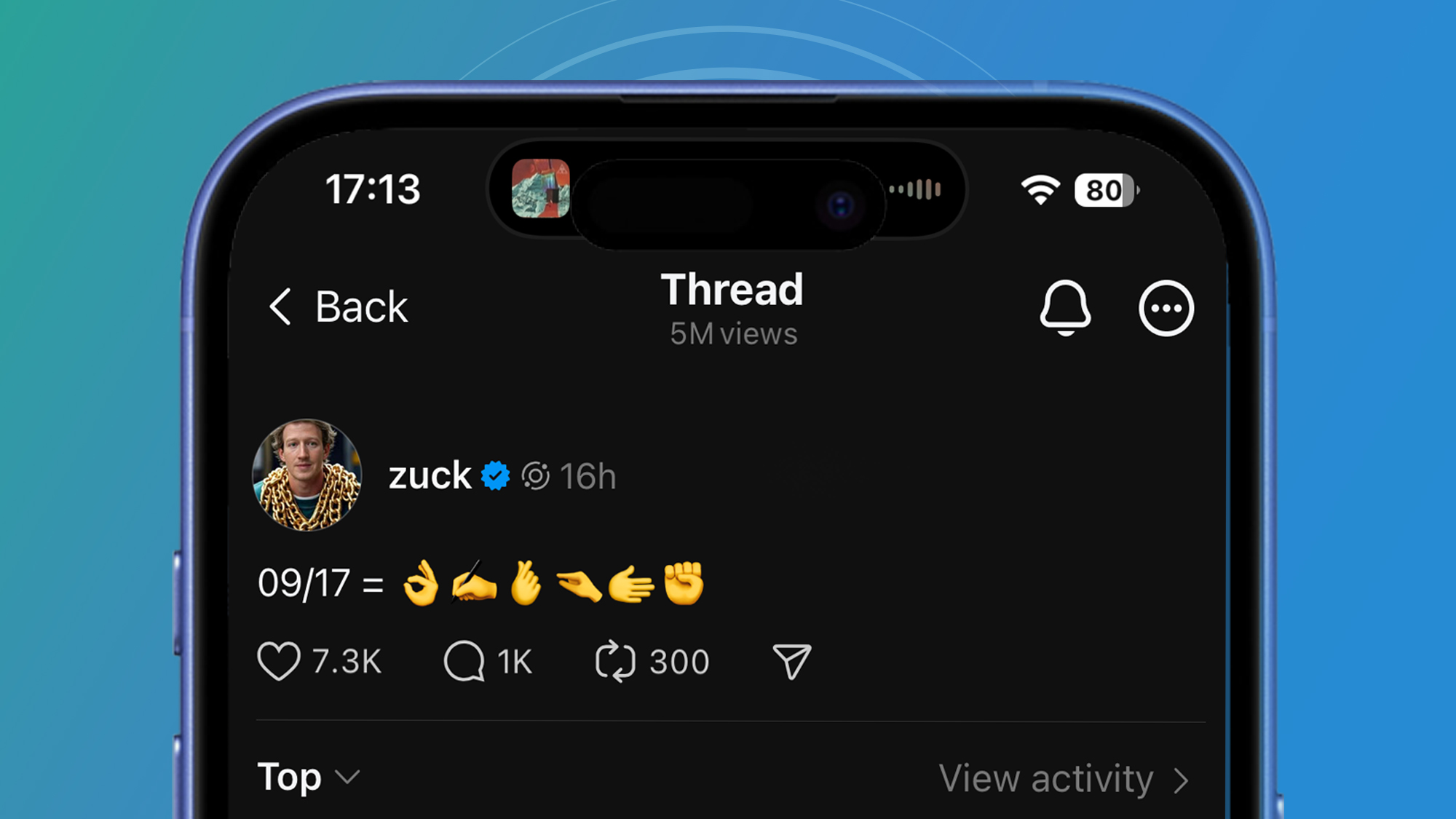
Task: Click the chevron next to View activity
Action: click(x=1181, y=780)
